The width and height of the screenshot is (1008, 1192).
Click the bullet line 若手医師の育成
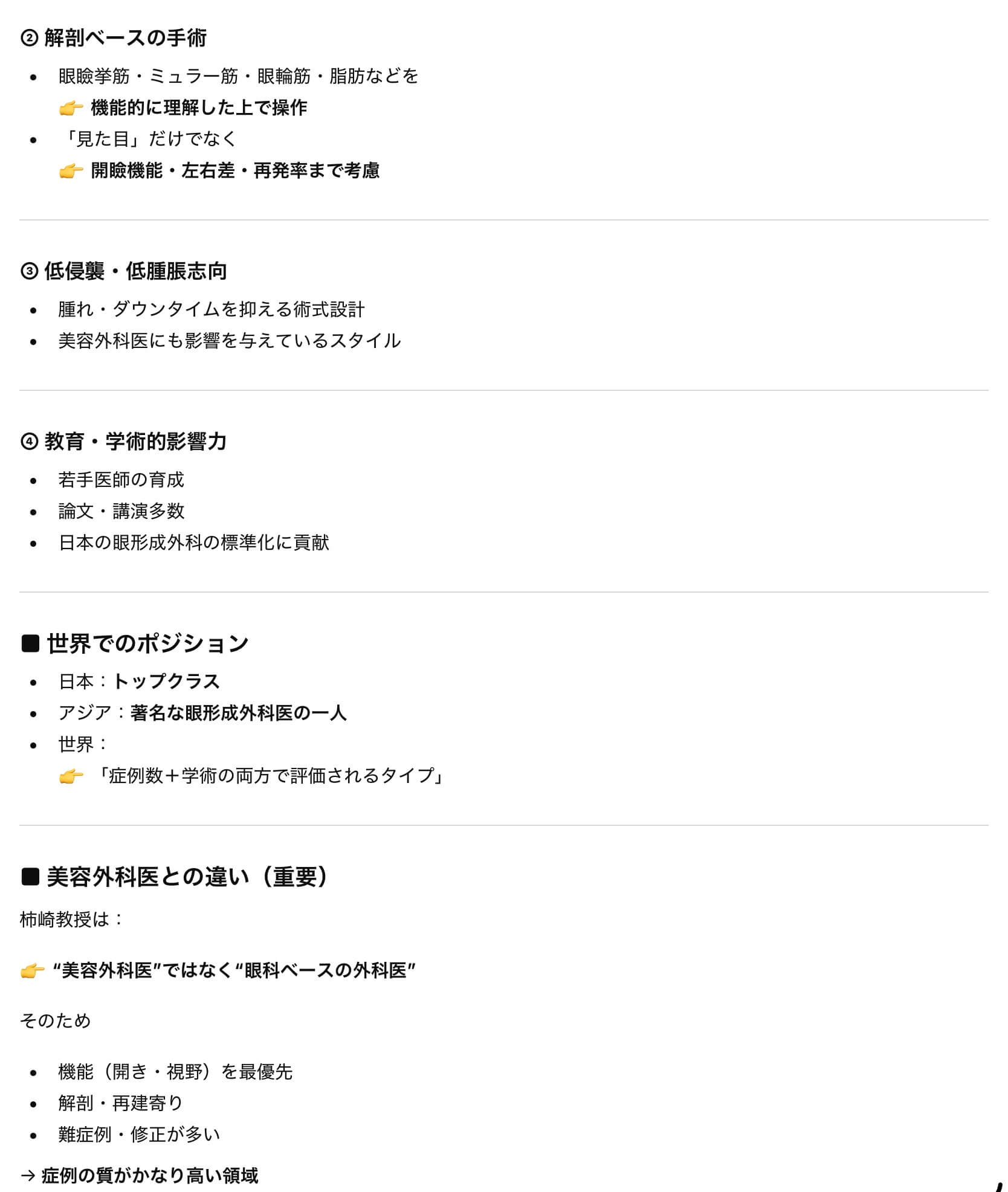tap(121, 480)
